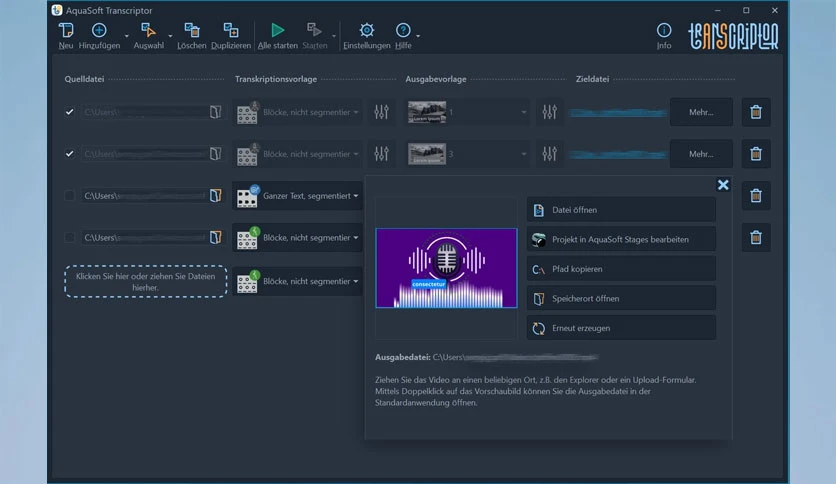Click the Löschen toolbar icon

(x=191, y=30)
